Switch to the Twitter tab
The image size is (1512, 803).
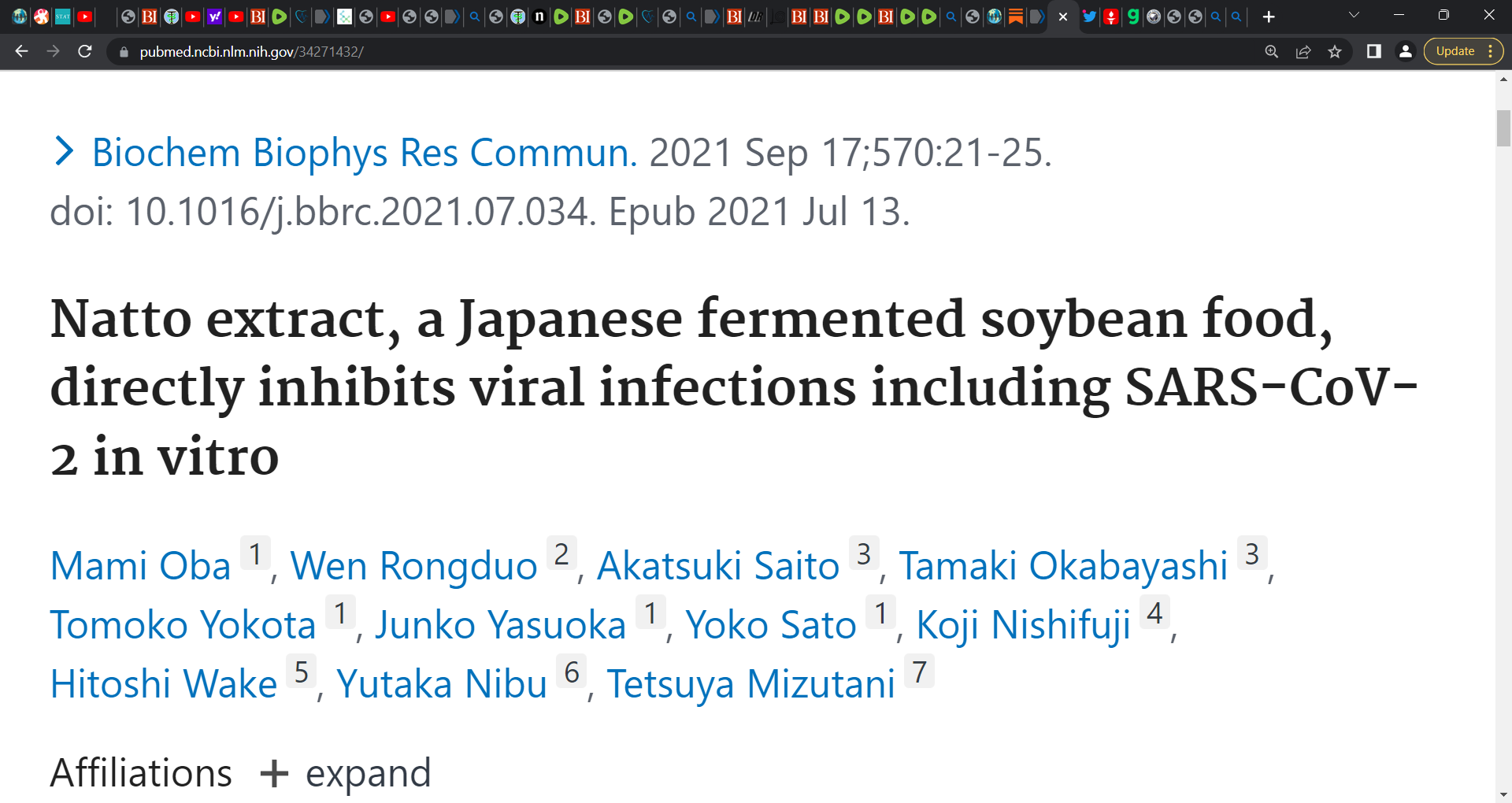(1090, 17)
